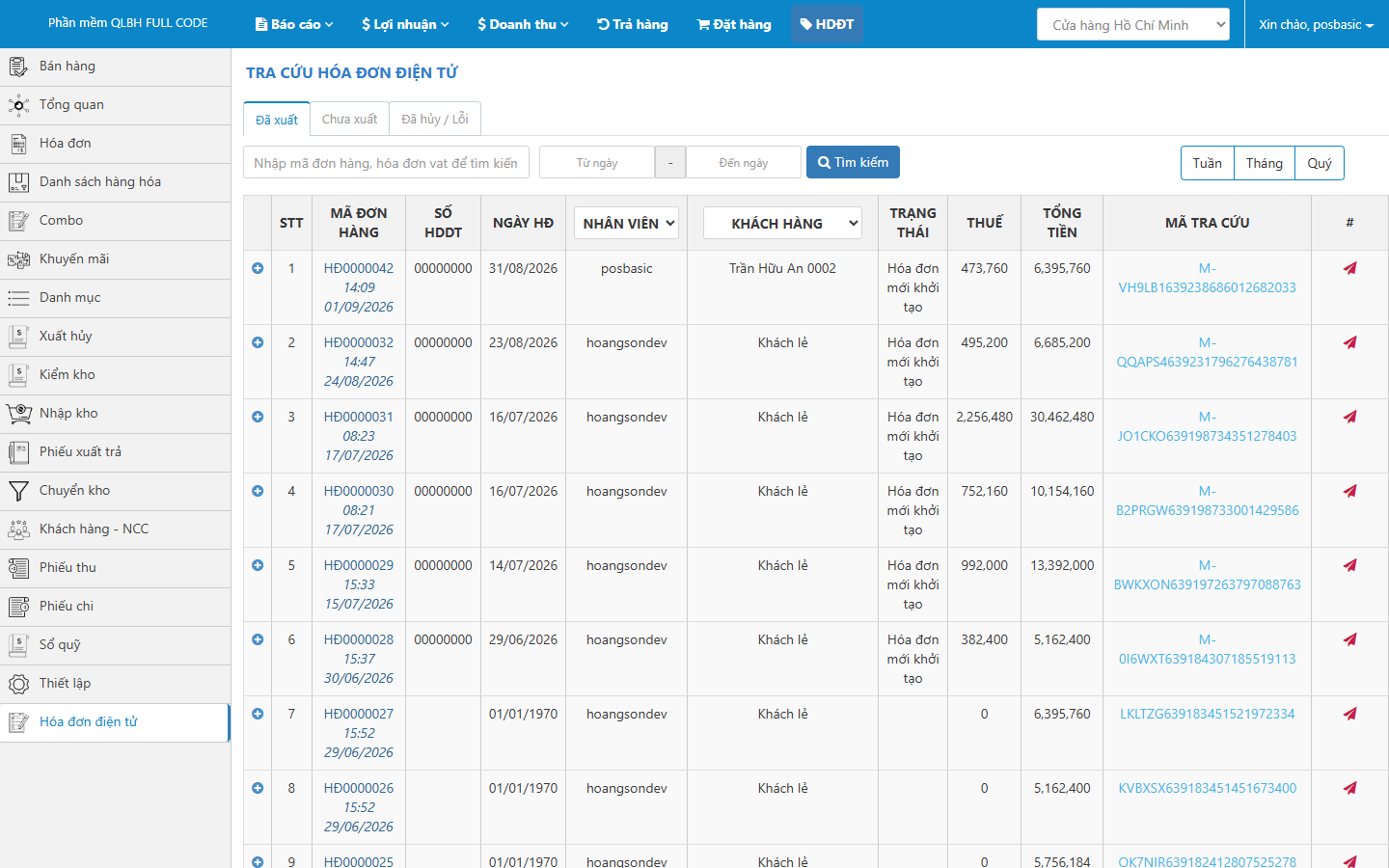Click send icon for HĐ0000031
Viewport: 1389px width, 868px height.
point(1349,417)
